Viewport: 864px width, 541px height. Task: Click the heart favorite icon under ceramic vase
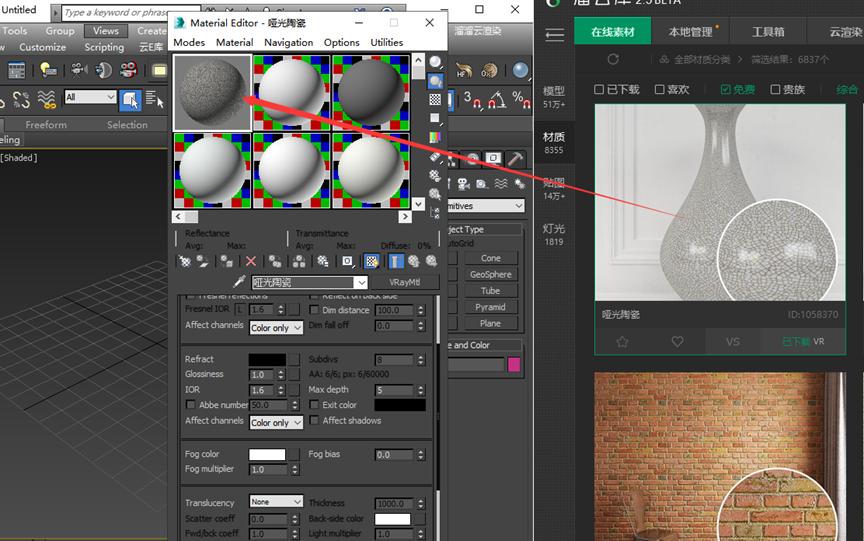point(677,341)
